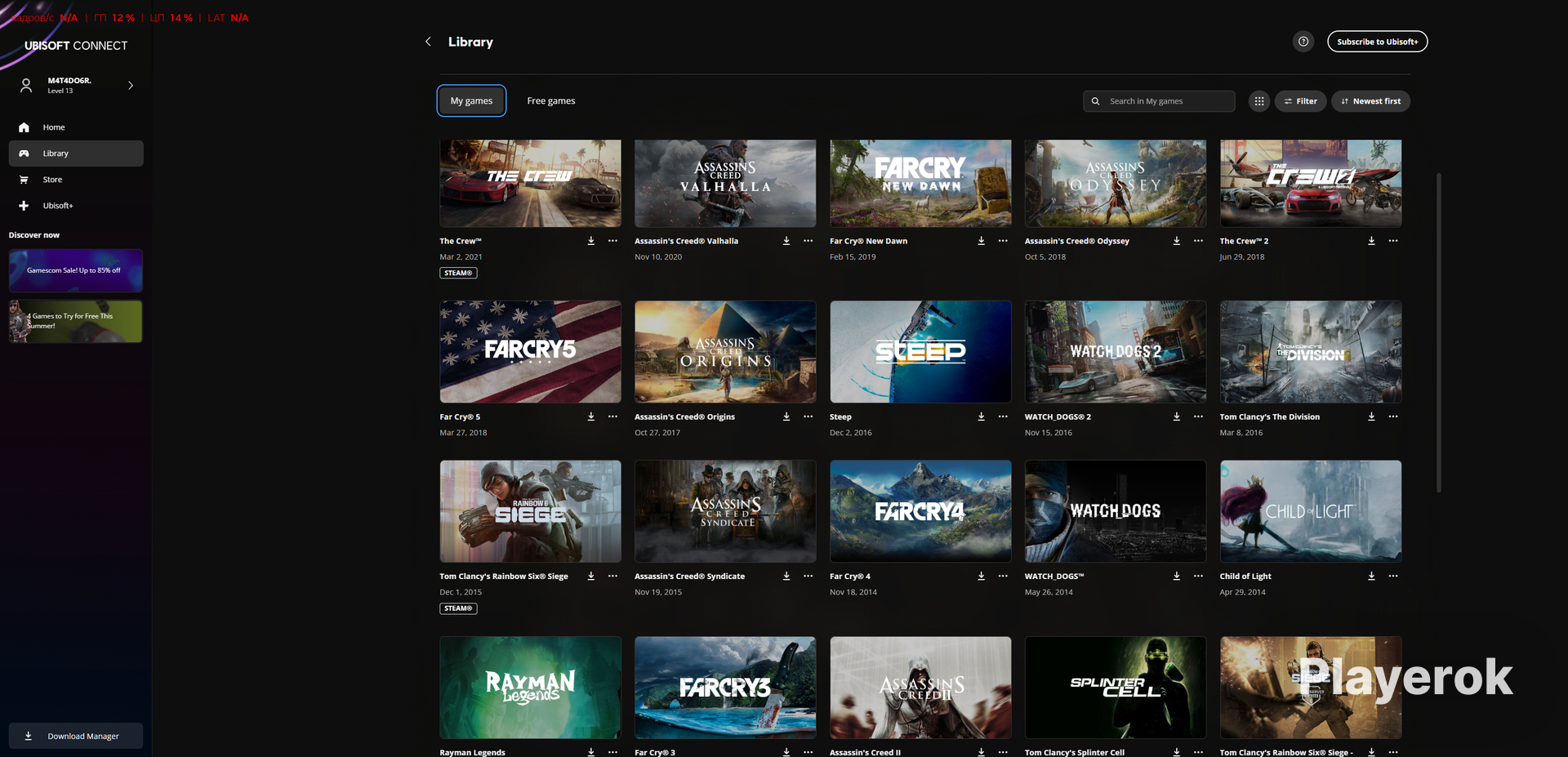Download Assassin's Creed Origins
This screenshot has width=1568, height=757.
click(x=786, y=416)
